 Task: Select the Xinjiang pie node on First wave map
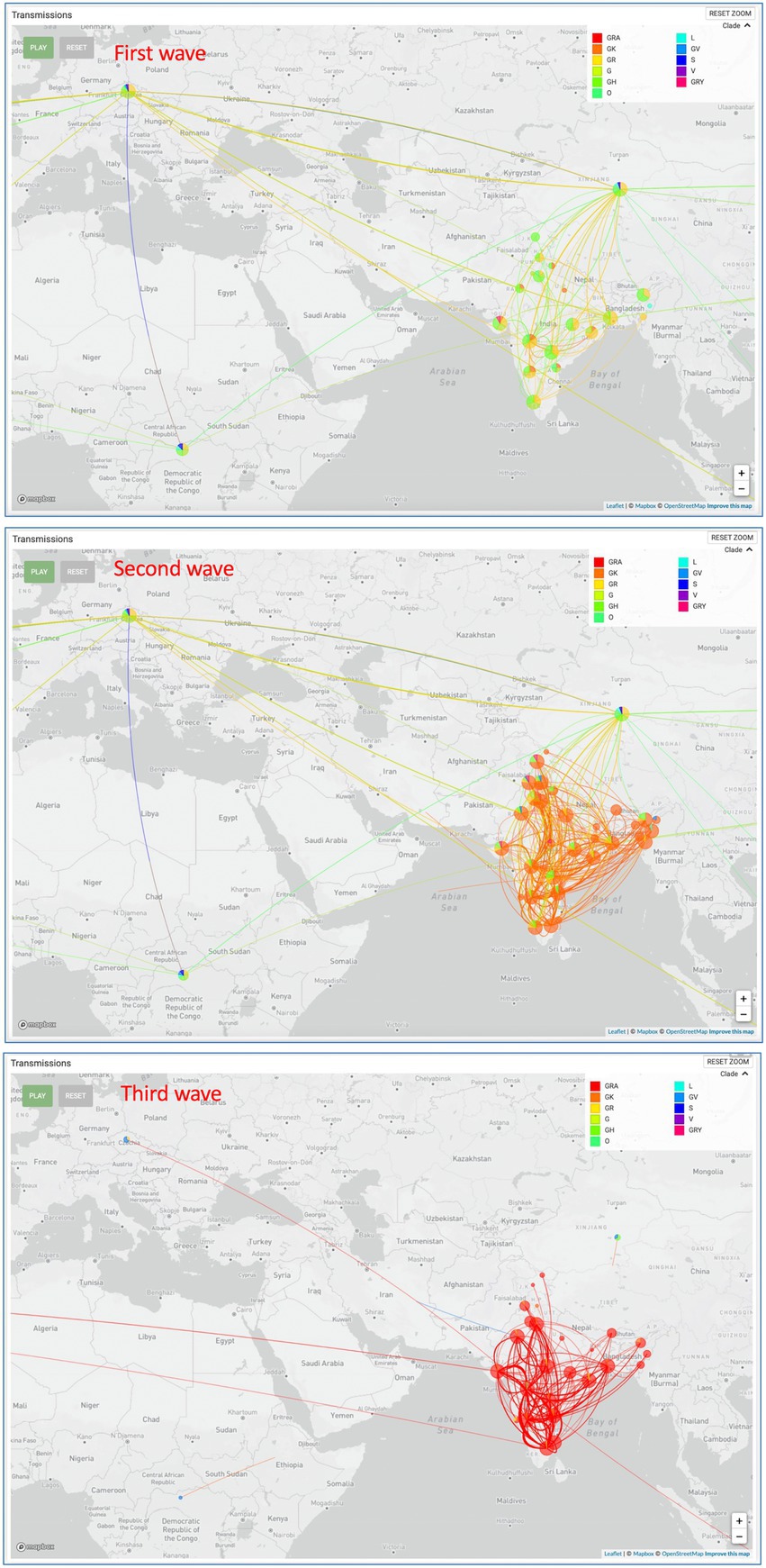click(x=619, y=189)
